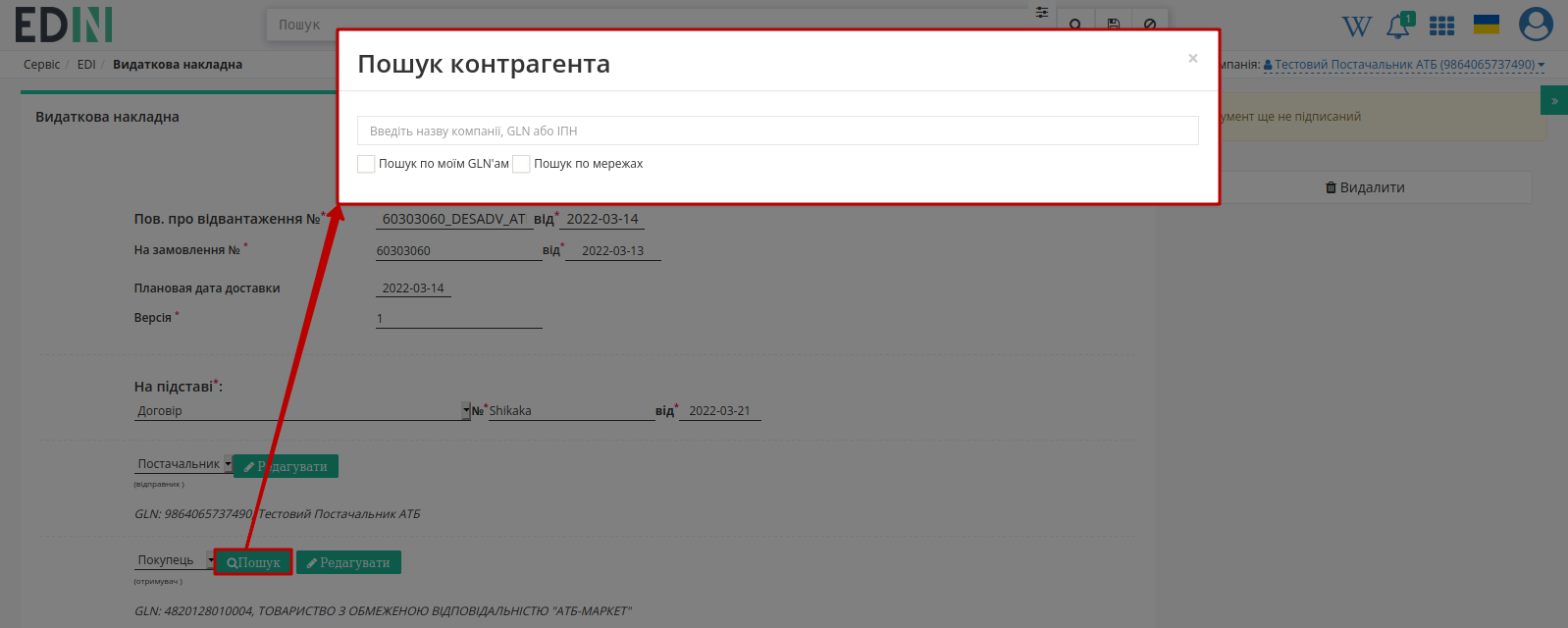Viewport: 1568px width, 628px height.
Task: Focus the company name, GLN or ІПН field
Action: [x=777, y=131]
